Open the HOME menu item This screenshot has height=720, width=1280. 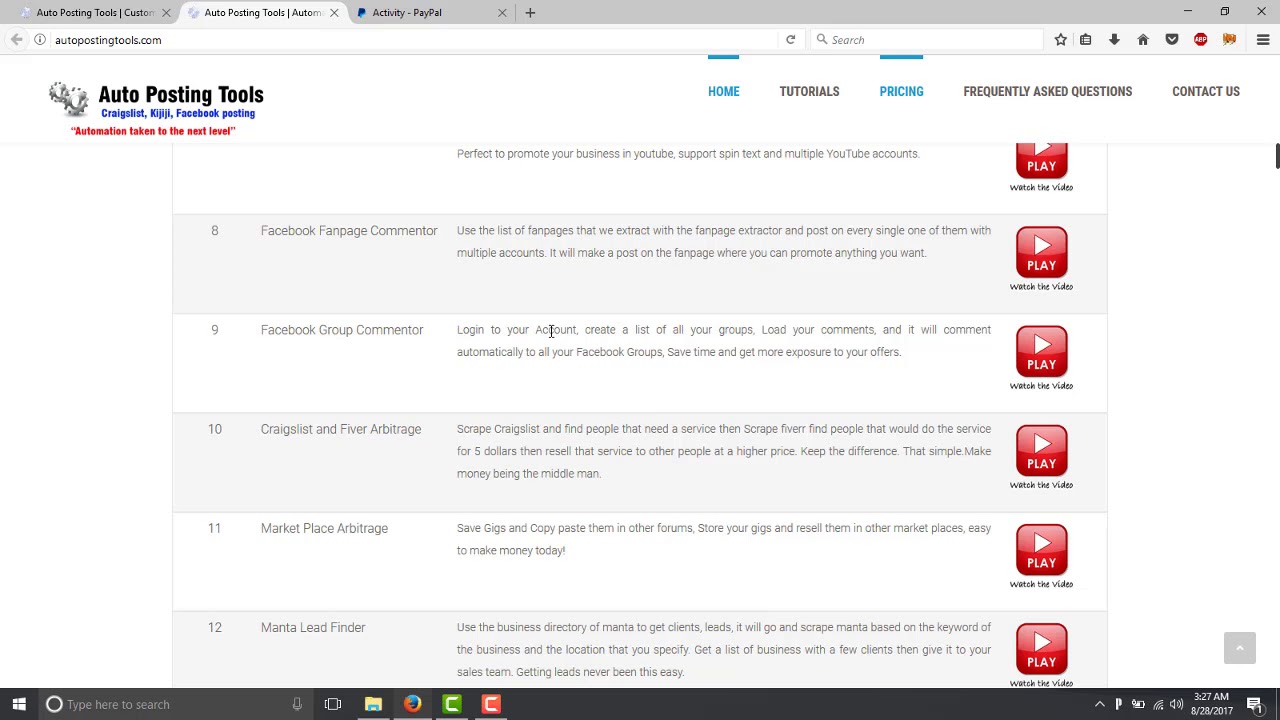point(724,91)
